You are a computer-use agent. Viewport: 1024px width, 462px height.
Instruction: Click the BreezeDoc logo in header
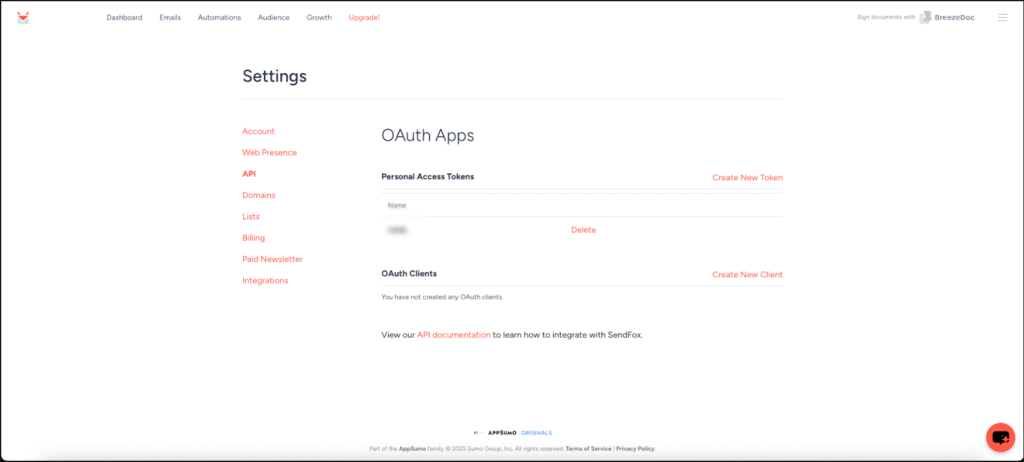point(947,17)
